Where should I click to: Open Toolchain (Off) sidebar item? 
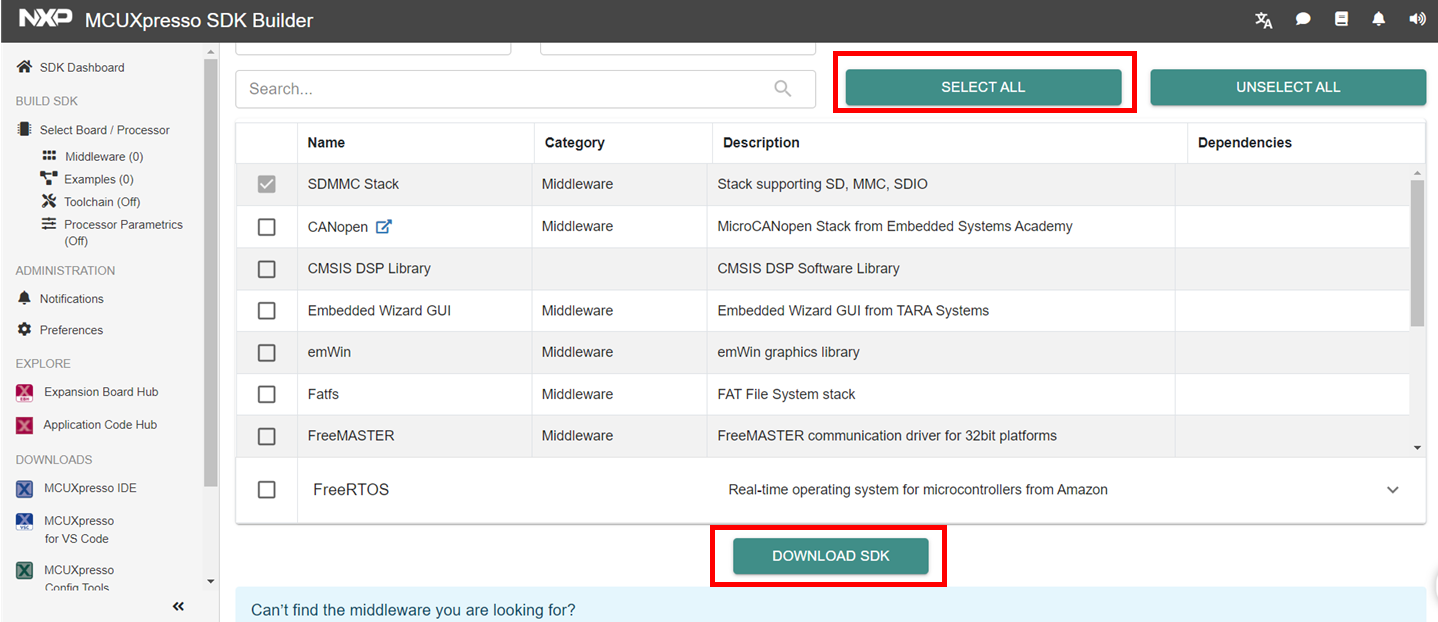tap(102, 202)
